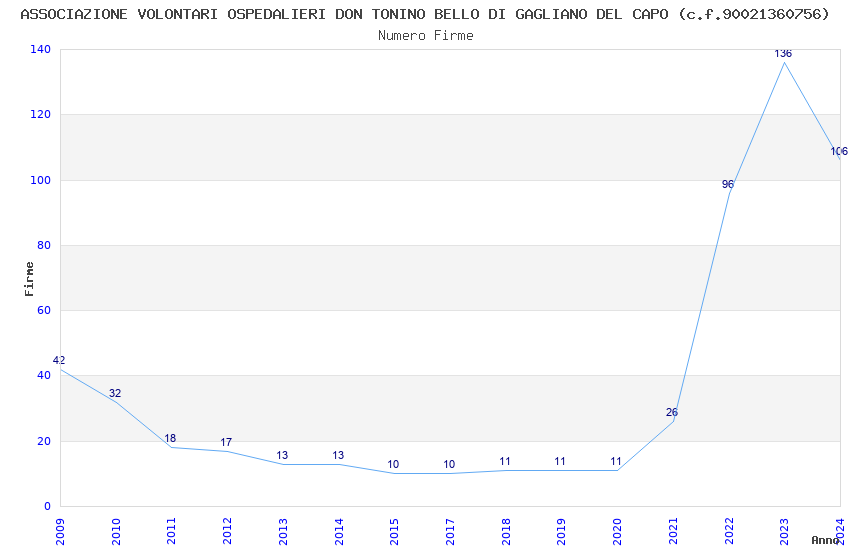This screenshot has width=850, height=550.
Task: Select the data value 10 for year 2015
Action: pyautogui.click(x=393, y=464)
